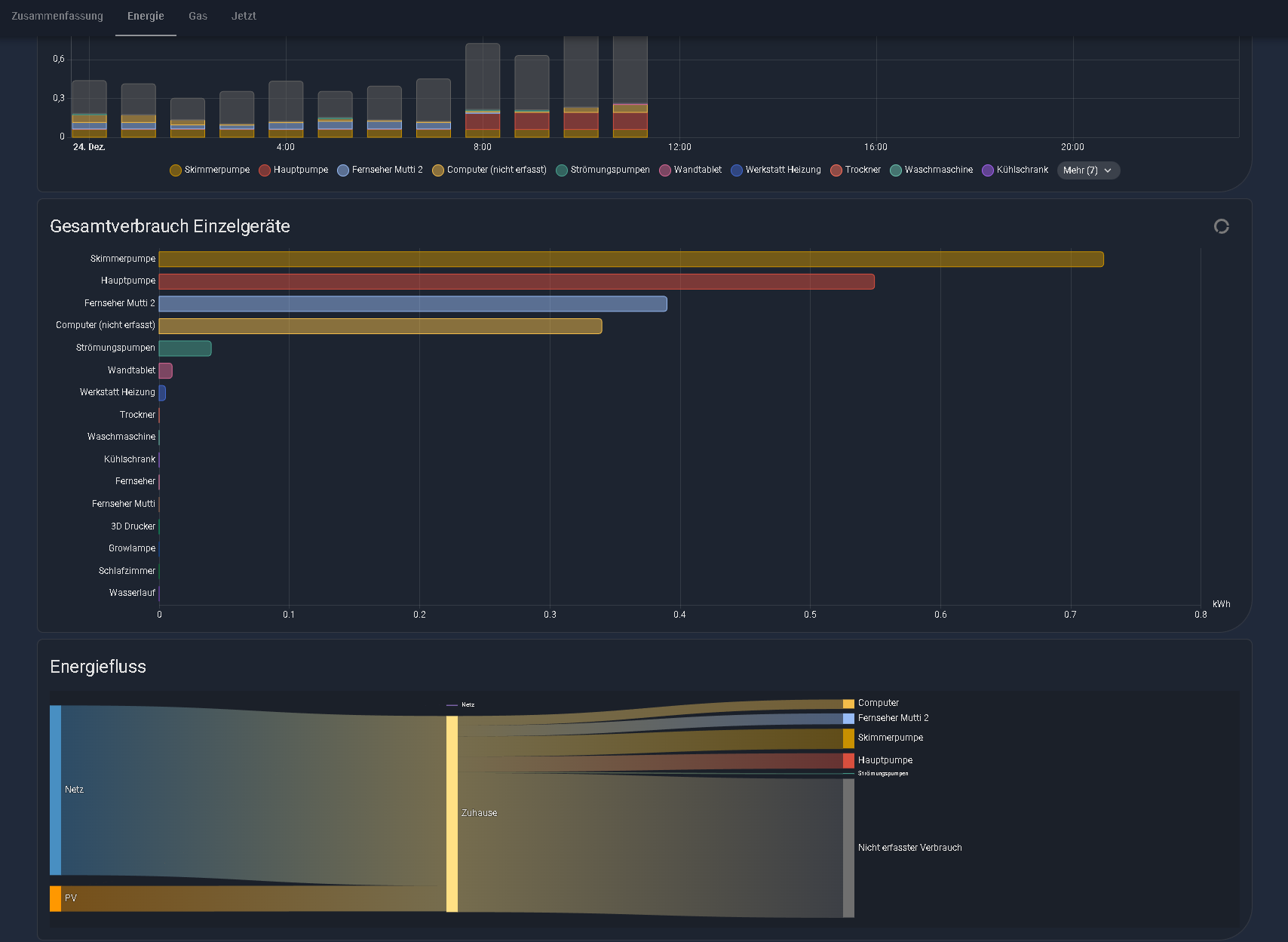Click the red Hauptpumpe consumption bar
Image resolution: width=1288 pixels, height=942 pixels.
tap(517, 281)
